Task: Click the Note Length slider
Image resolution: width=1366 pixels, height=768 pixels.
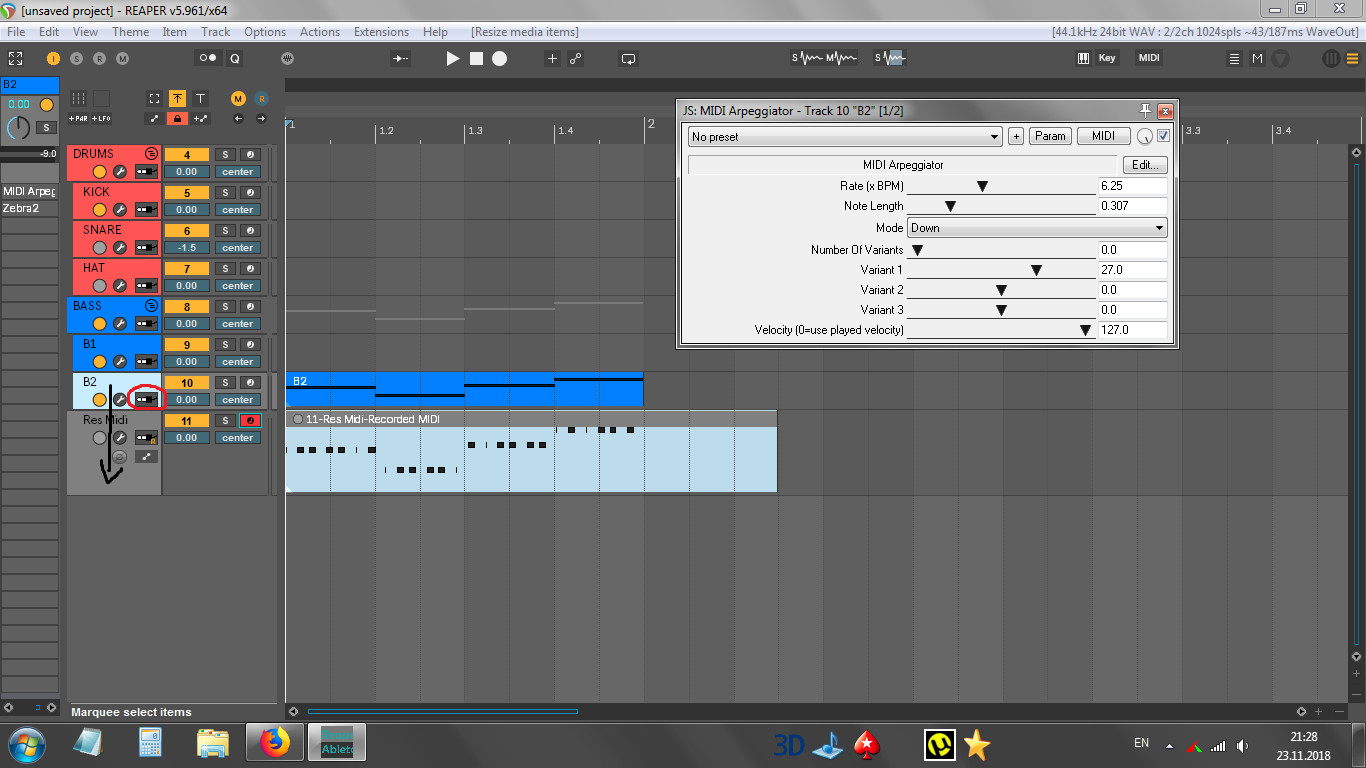Action: 1001,206
